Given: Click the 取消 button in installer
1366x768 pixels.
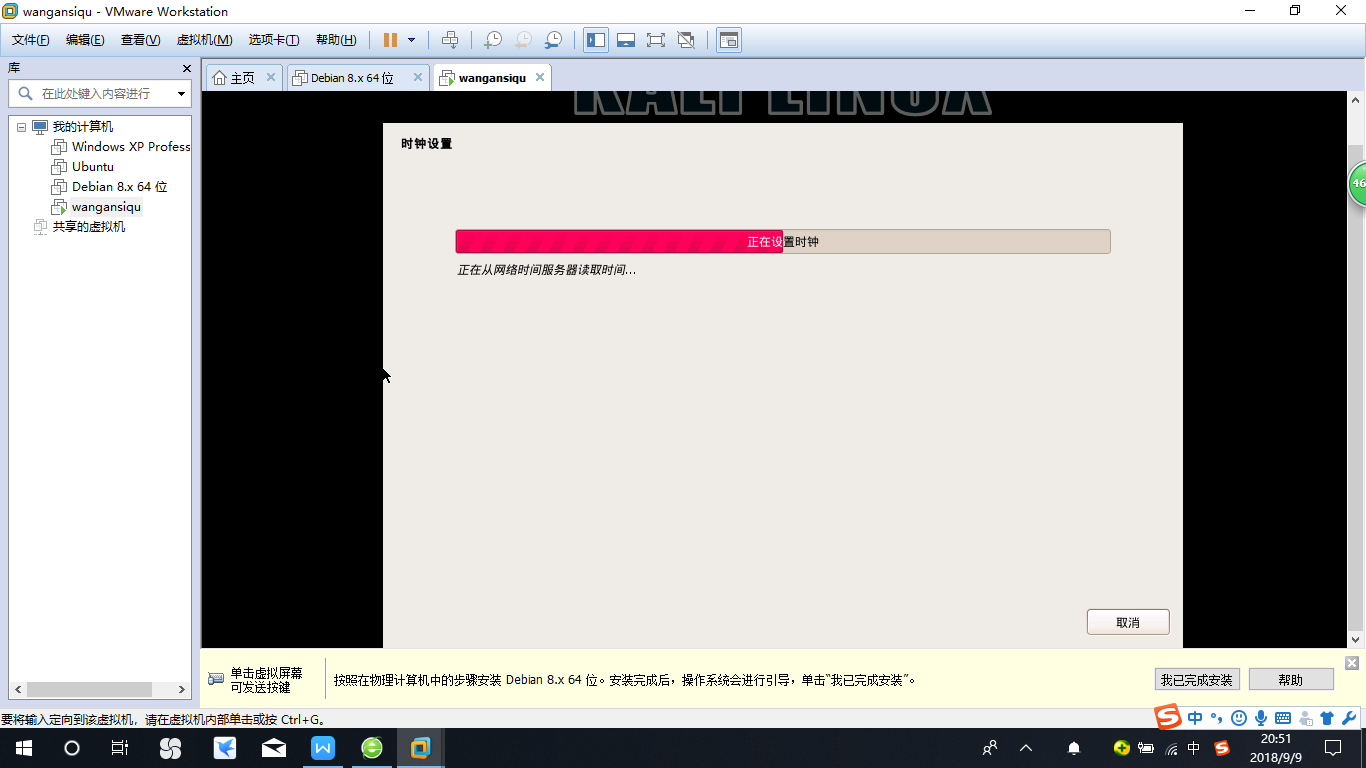Looking at the screenshot, I should click(1128, 622).
